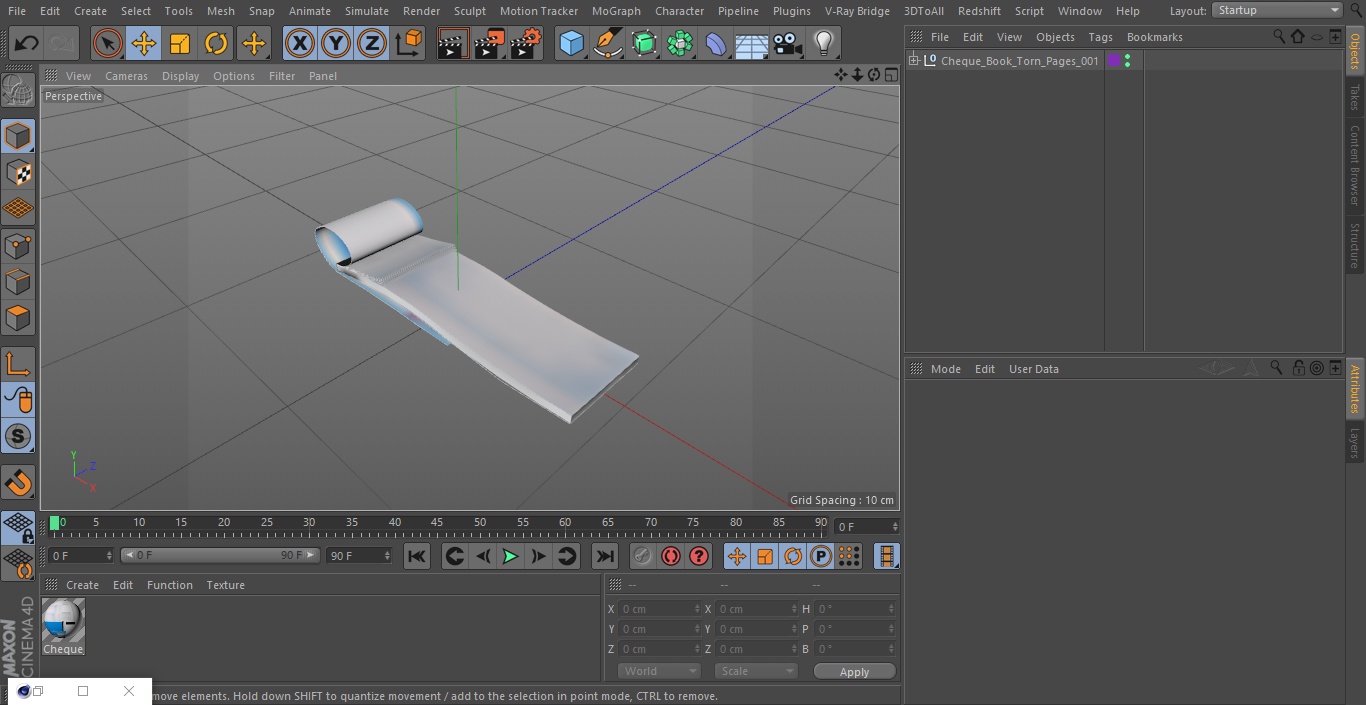Switch to the Content Browser tab
This screenshot has width=1366, height=705.
pyautogui.click(x=1355, y=166)
